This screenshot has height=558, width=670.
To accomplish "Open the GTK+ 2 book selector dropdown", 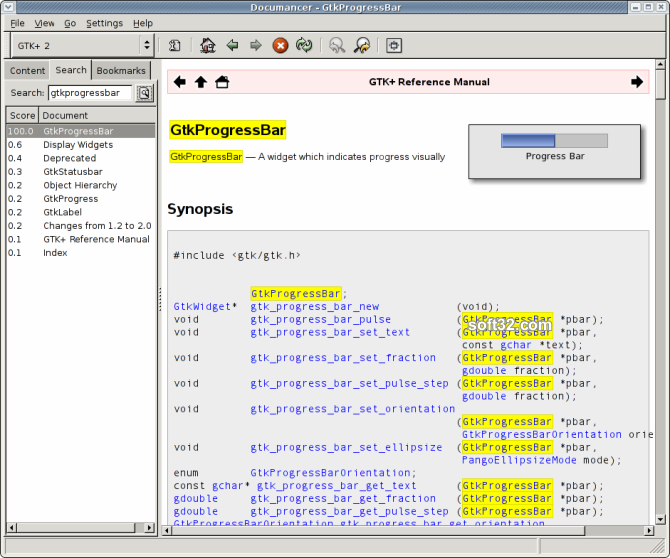I will [82, 45].
